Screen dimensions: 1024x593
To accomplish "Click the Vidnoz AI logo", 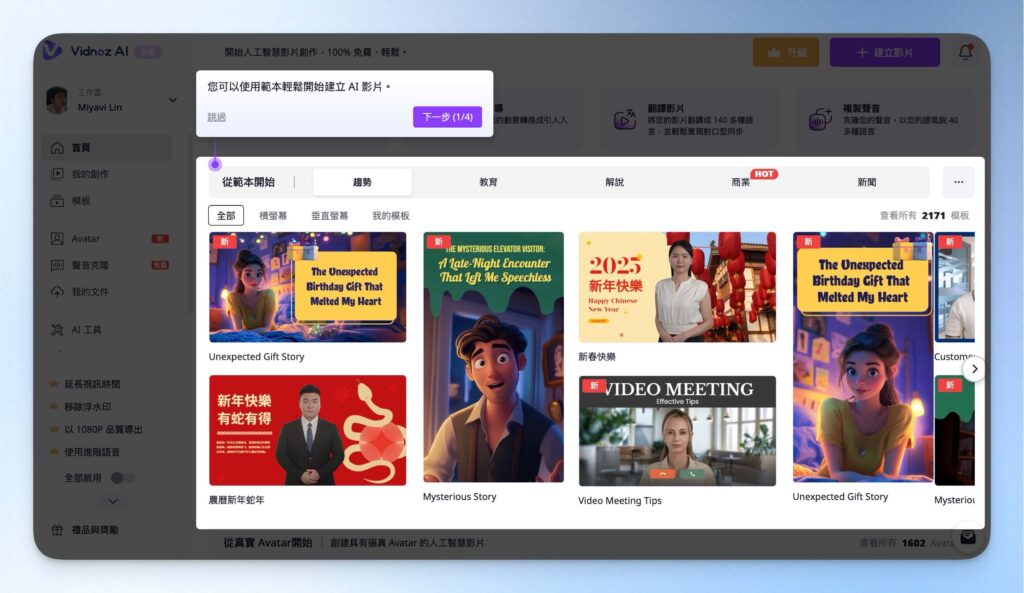I will (86, 51).
